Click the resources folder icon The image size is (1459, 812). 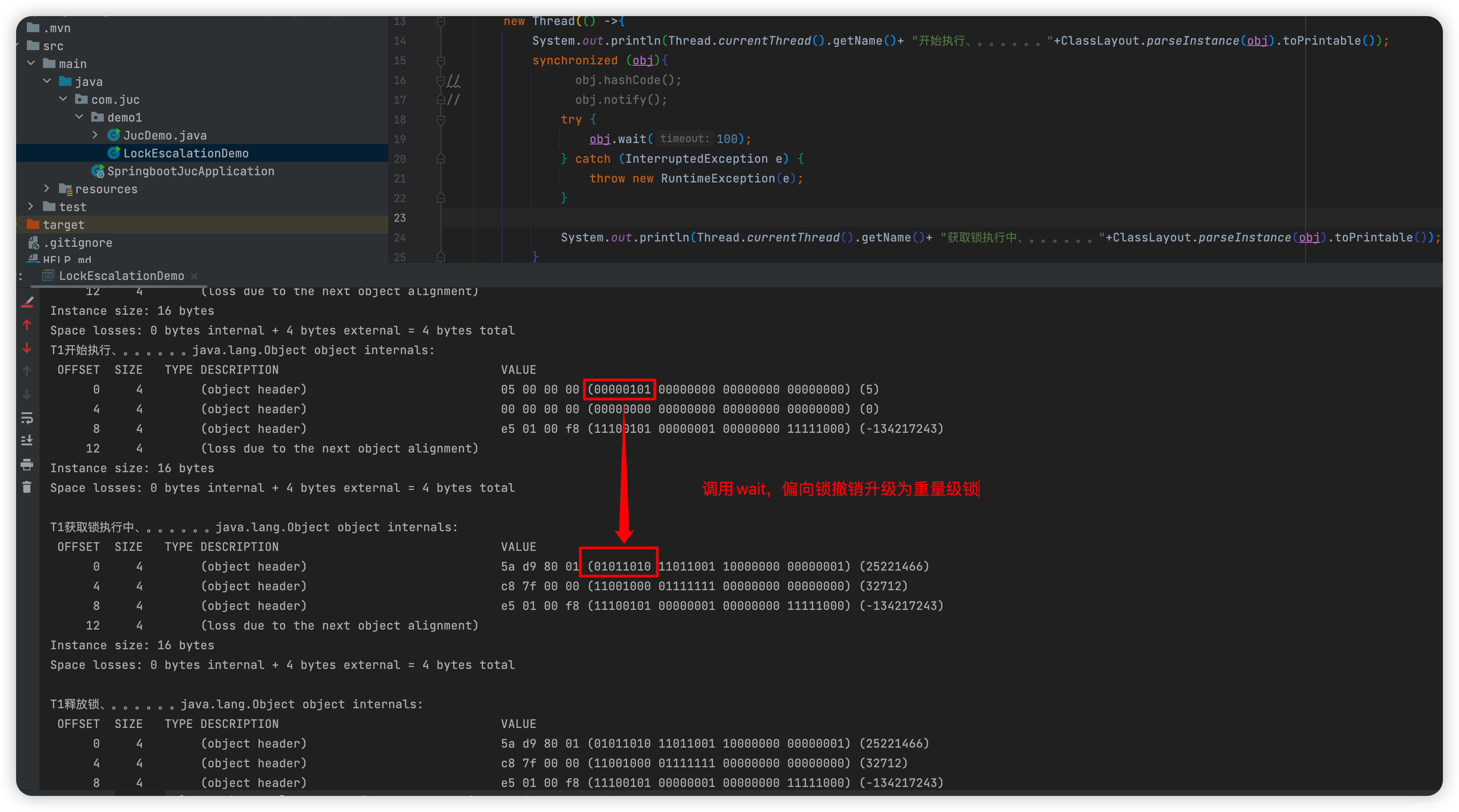pyautogui.click(x=66, y=189)
